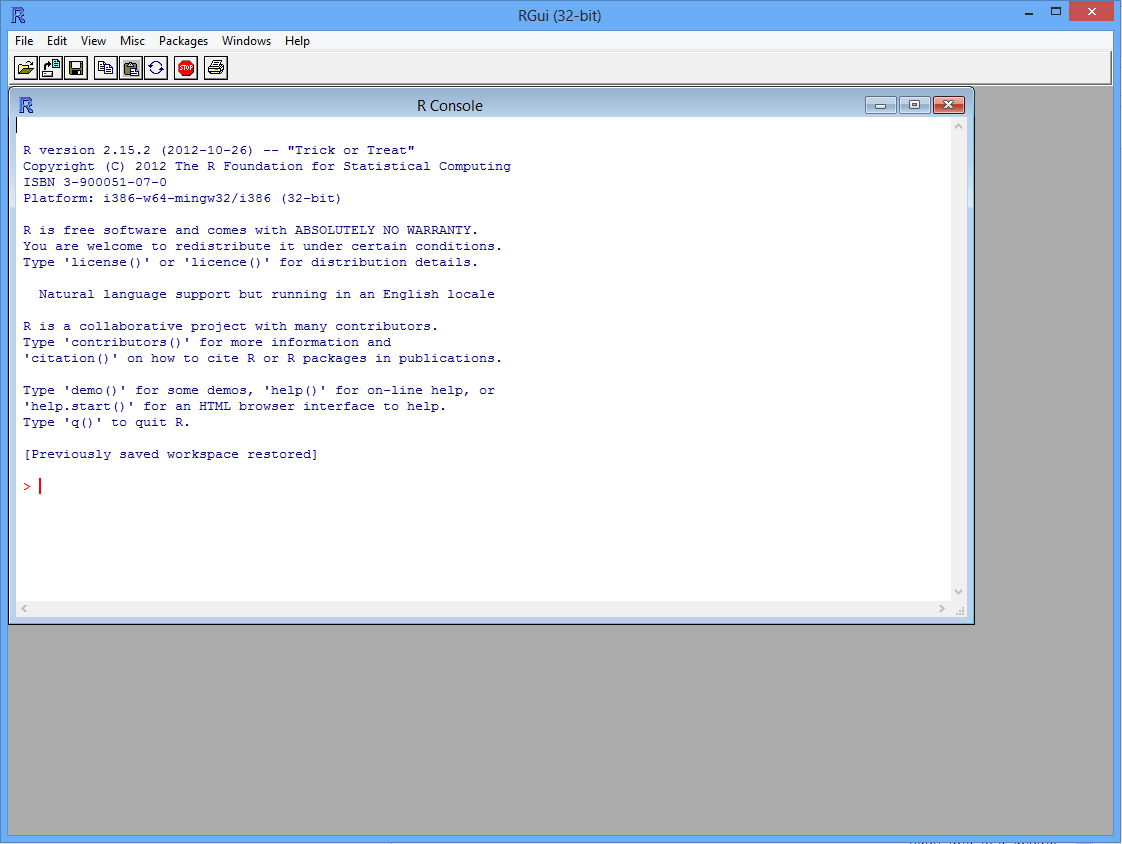Click the Paste clipboard toolbar icon

[x=131, y=68]
